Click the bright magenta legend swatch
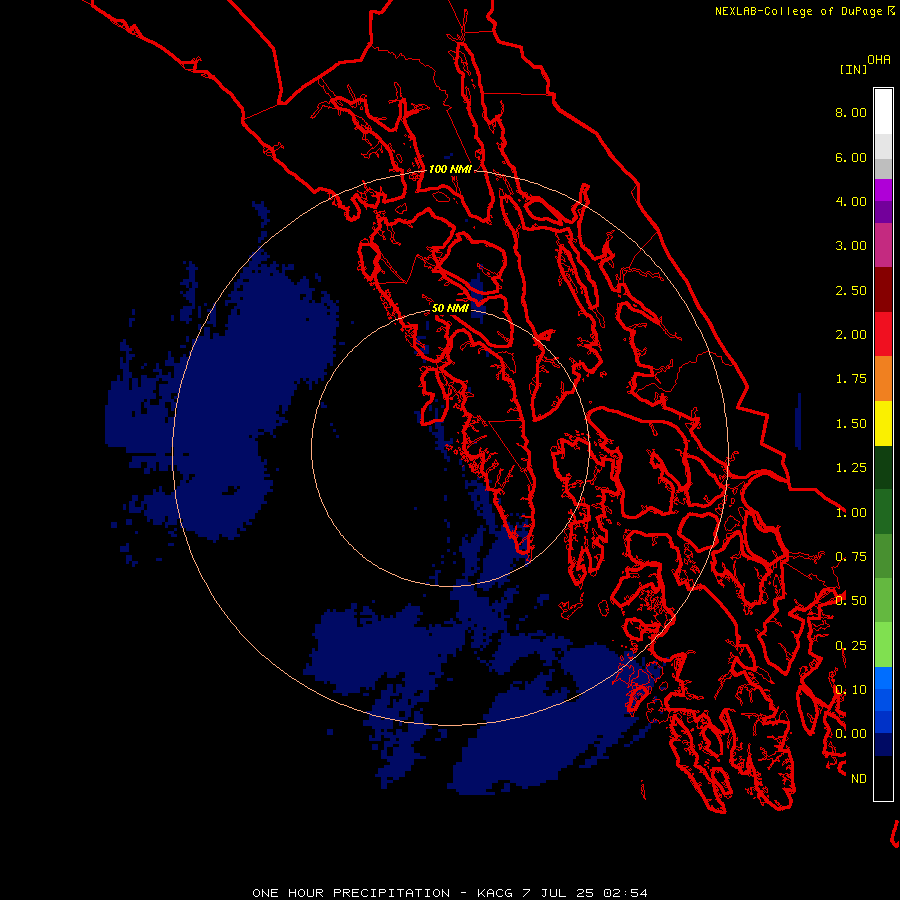Viewport: 900px width, 900px height. coord(883,190)
